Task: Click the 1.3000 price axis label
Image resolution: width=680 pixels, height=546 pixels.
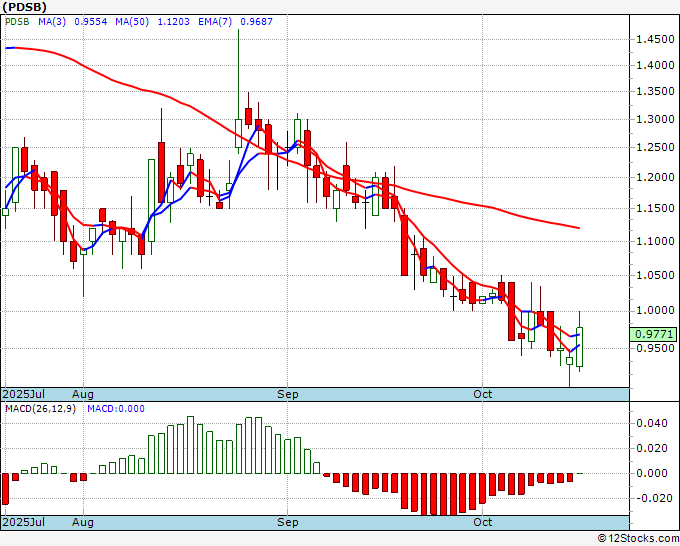Action: click(655, 119)
